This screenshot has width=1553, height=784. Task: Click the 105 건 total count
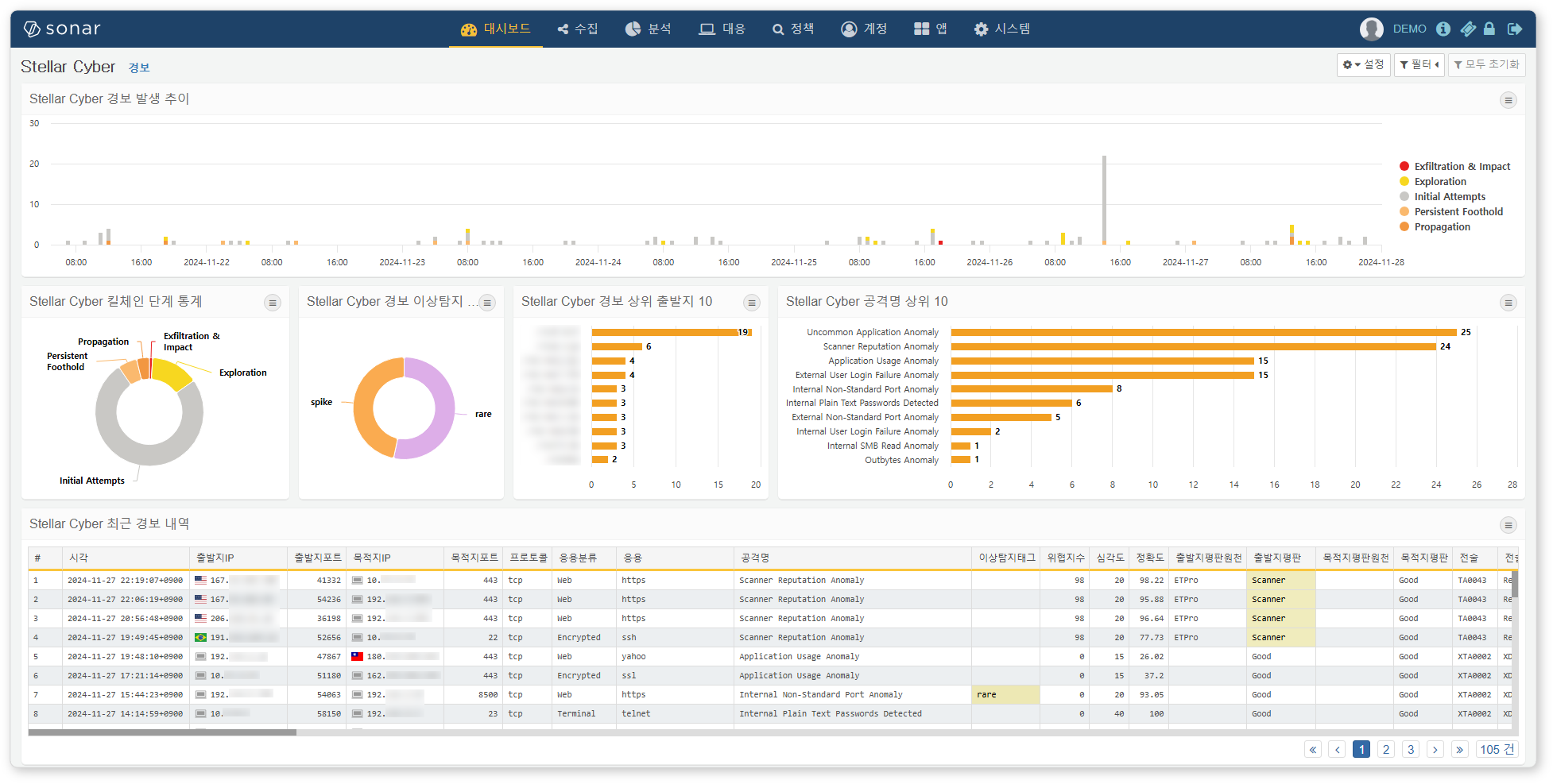[1497, 749]
